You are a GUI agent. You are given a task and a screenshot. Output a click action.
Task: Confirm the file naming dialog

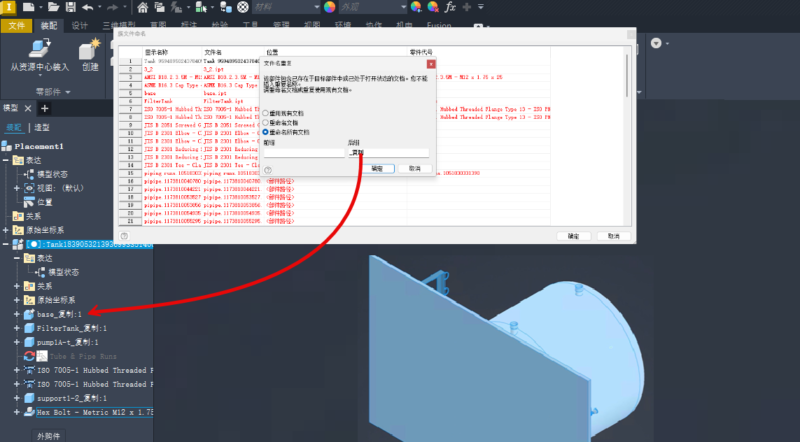tap(573, 236)
